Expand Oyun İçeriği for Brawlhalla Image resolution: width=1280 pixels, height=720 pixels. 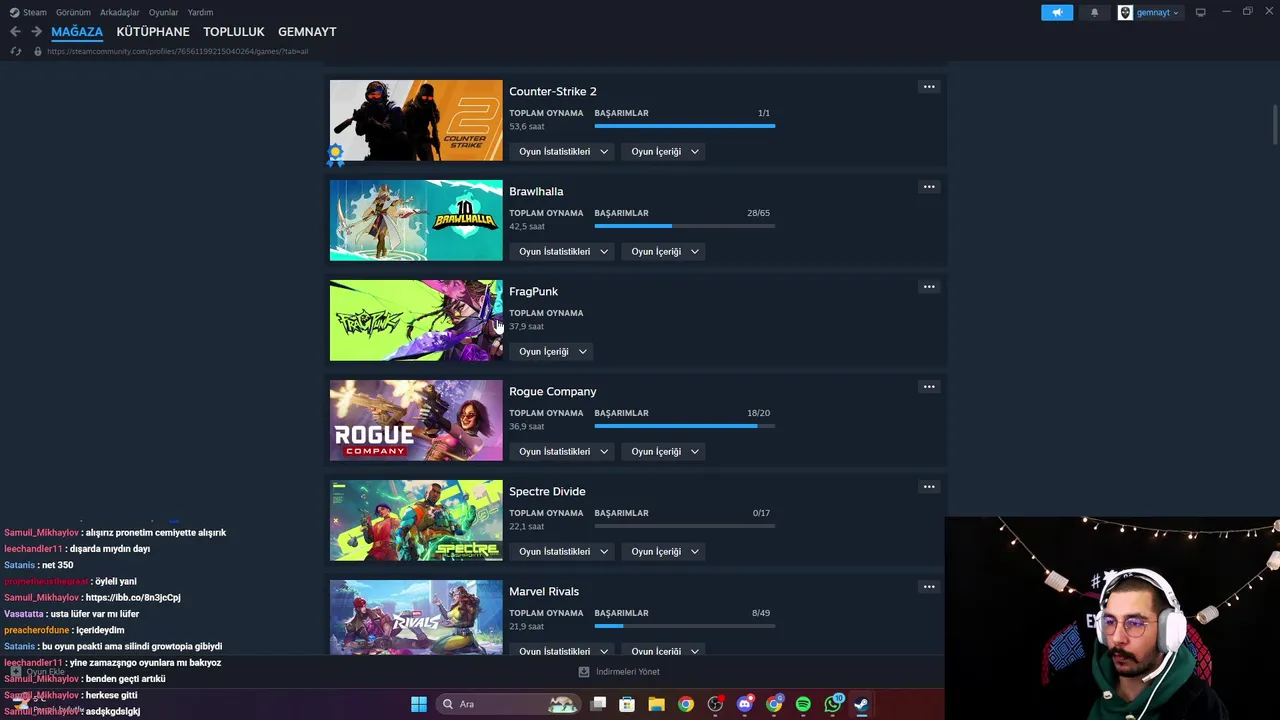pos(665,252)
